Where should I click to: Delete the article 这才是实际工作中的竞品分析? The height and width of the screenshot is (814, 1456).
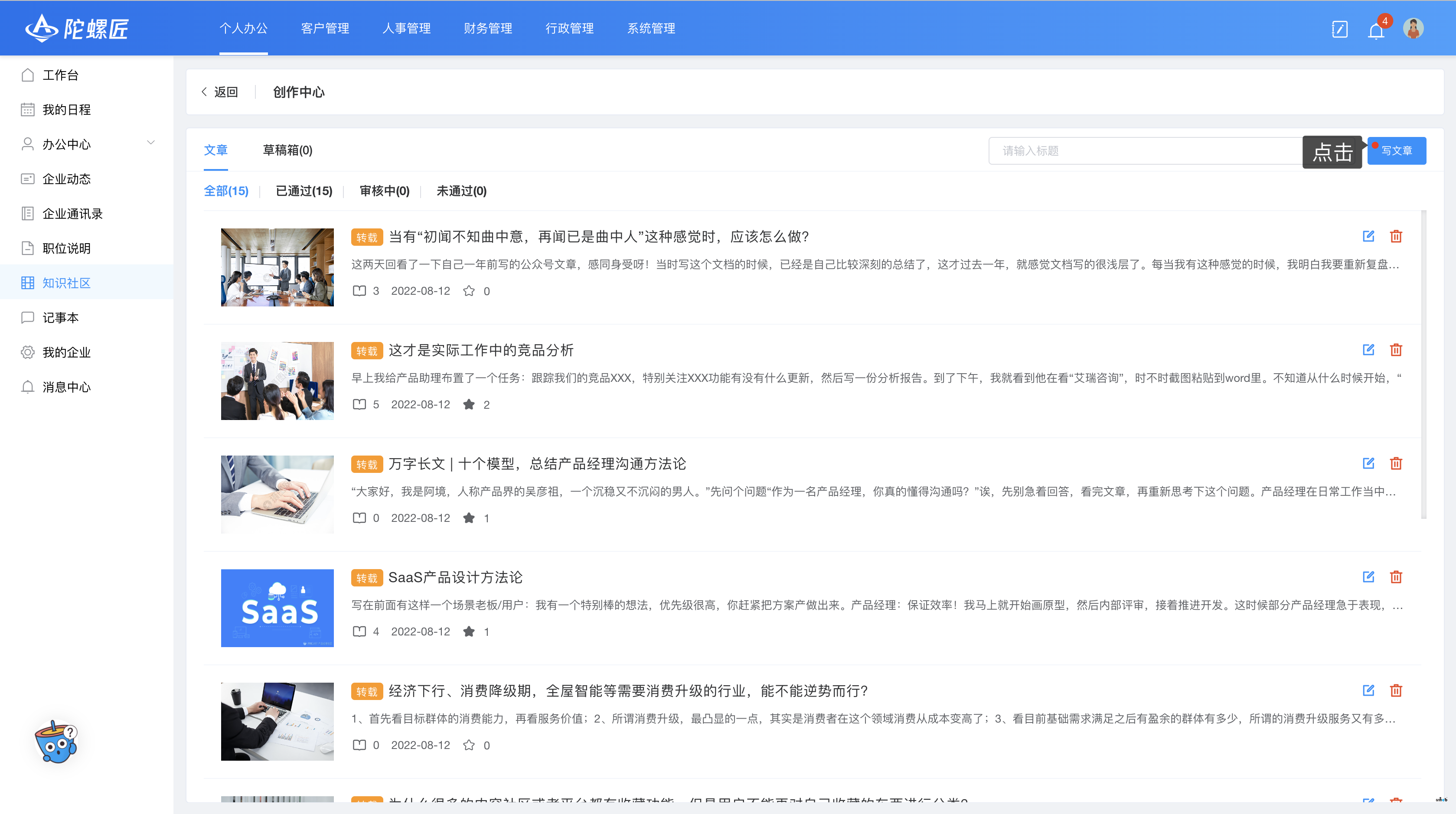(x=1396, y=350)
